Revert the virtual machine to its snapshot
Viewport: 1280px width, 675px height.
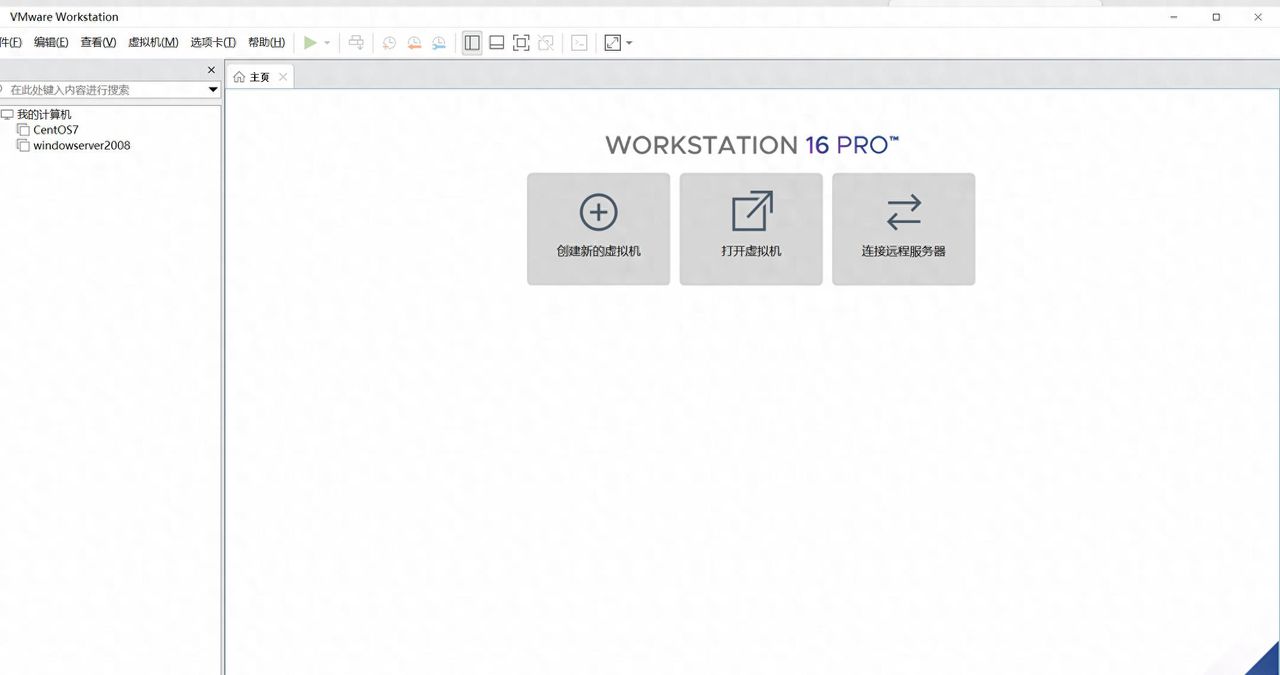[413, 42]
